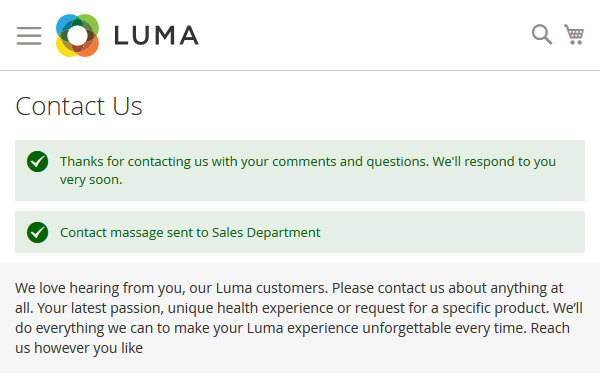Click the green Sales Department notification box
600x381 pixels.
[x=300, y=232]
